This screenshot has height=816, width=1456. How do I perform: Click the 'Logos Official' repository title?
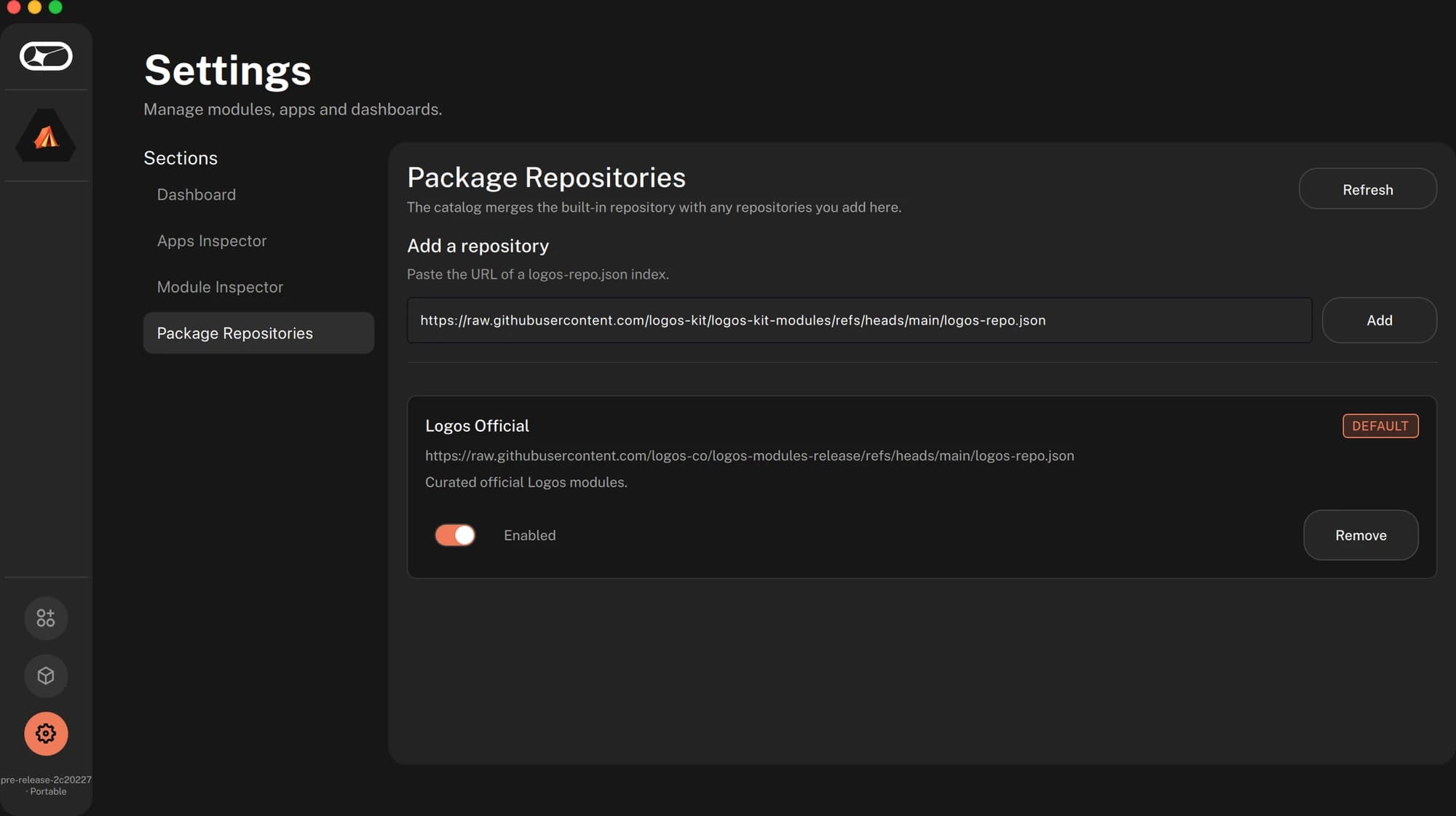(x=477, y=426)
